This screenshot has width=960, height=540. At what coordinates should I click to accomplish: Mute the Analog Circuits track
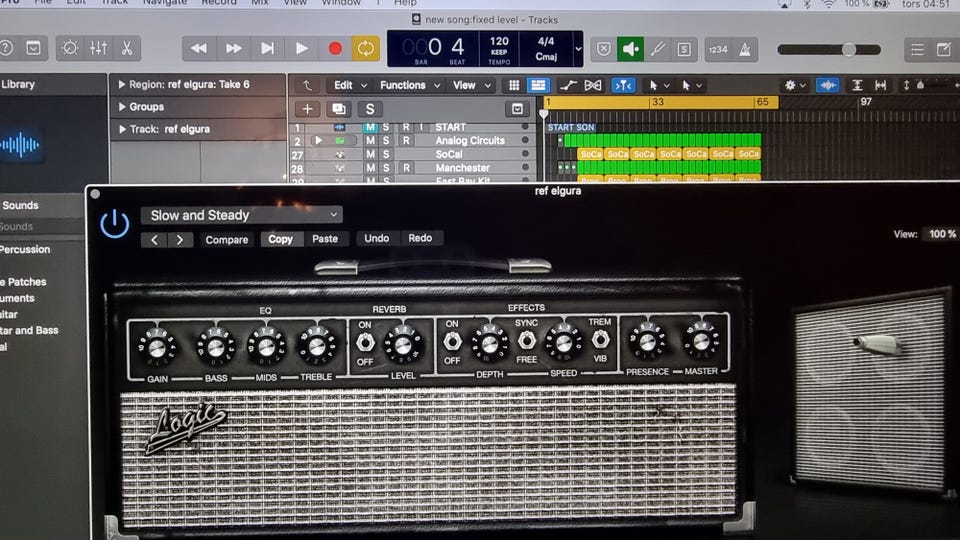370,141
